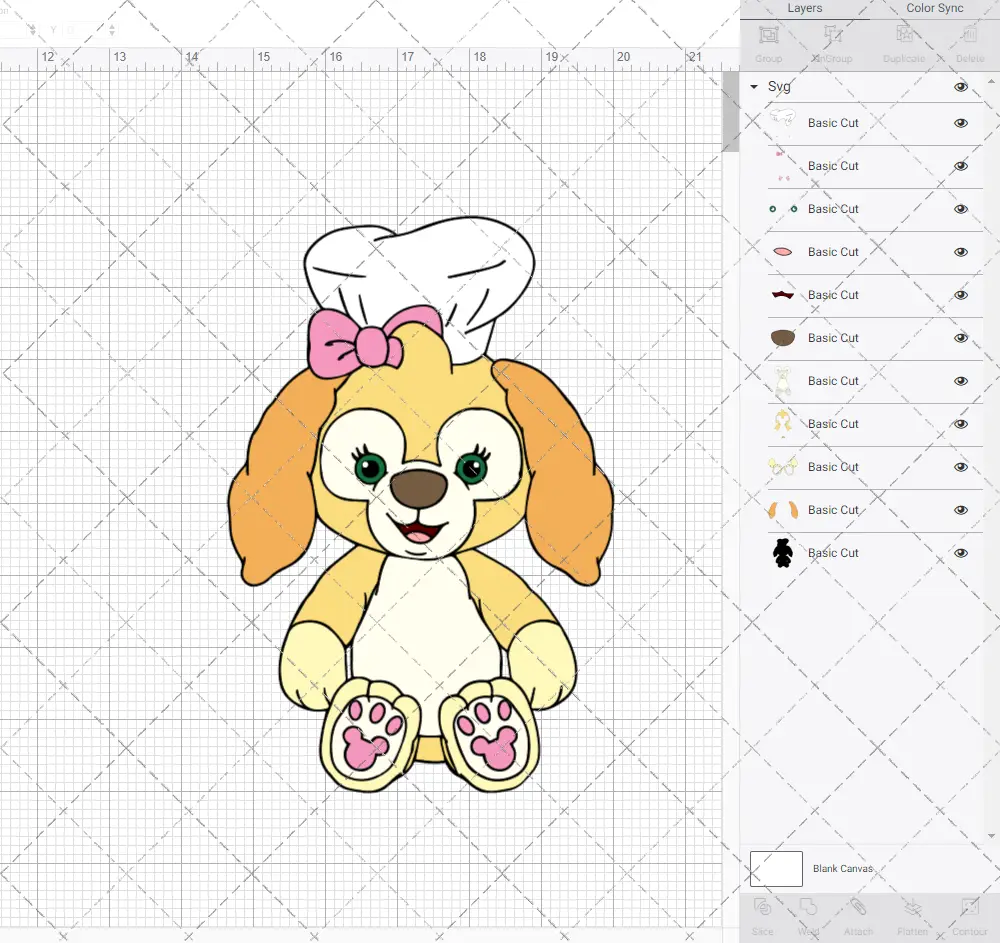Select the green eyes layer thumbnail
Image resolution: width=1000 pixels, height=943 pixels.
click(783, 209)
